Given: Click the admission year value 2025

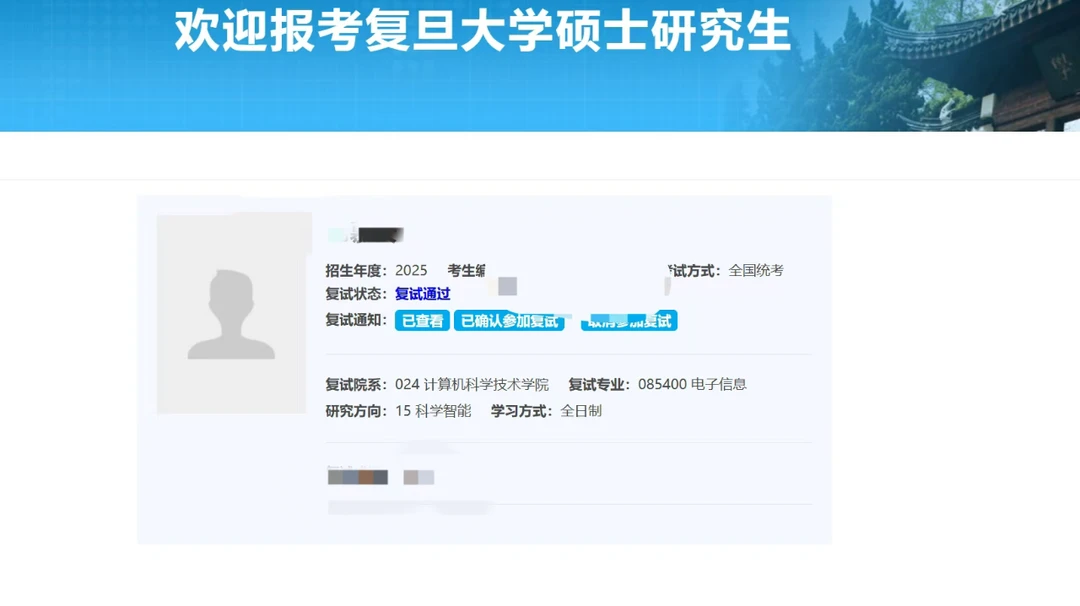Looking at the screenshot, I should tap(411, 271).
